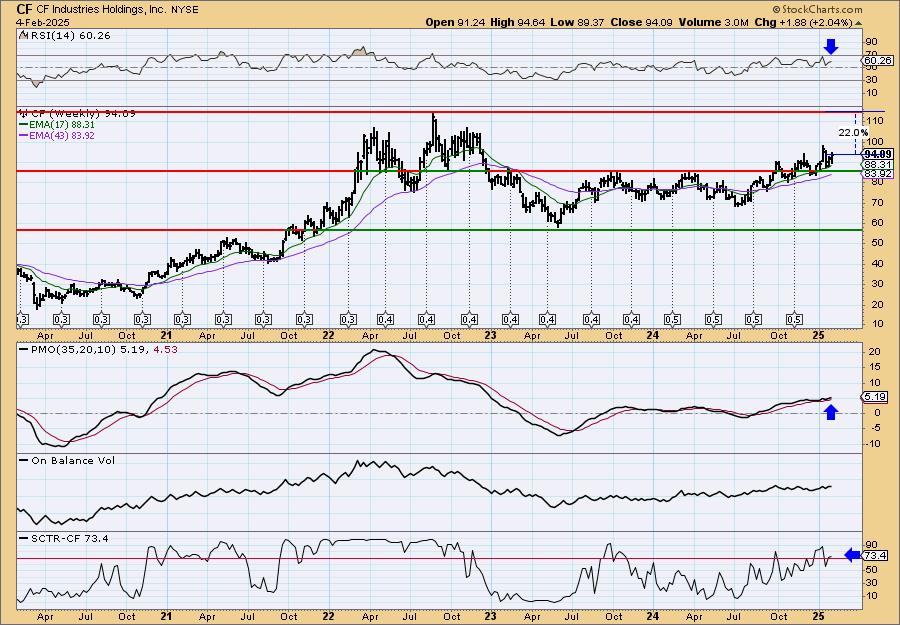Click the EMA(43) 83.92 legend entry
Image resolution: width=900 pixels, height=625 pixels.
click(x=57, y=136)
